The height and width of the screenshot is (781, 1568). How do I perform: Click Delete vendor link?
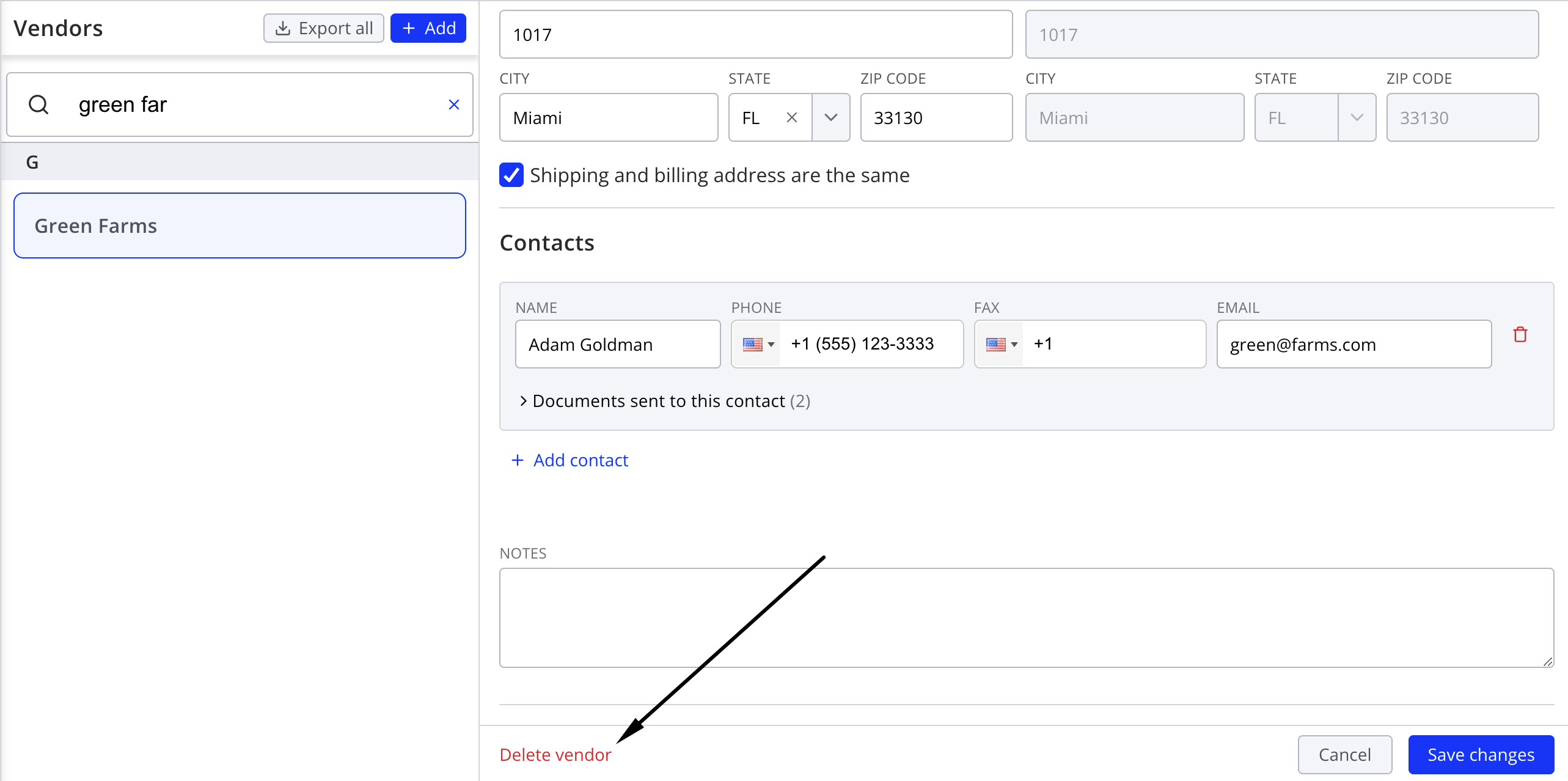click(555, 755)
